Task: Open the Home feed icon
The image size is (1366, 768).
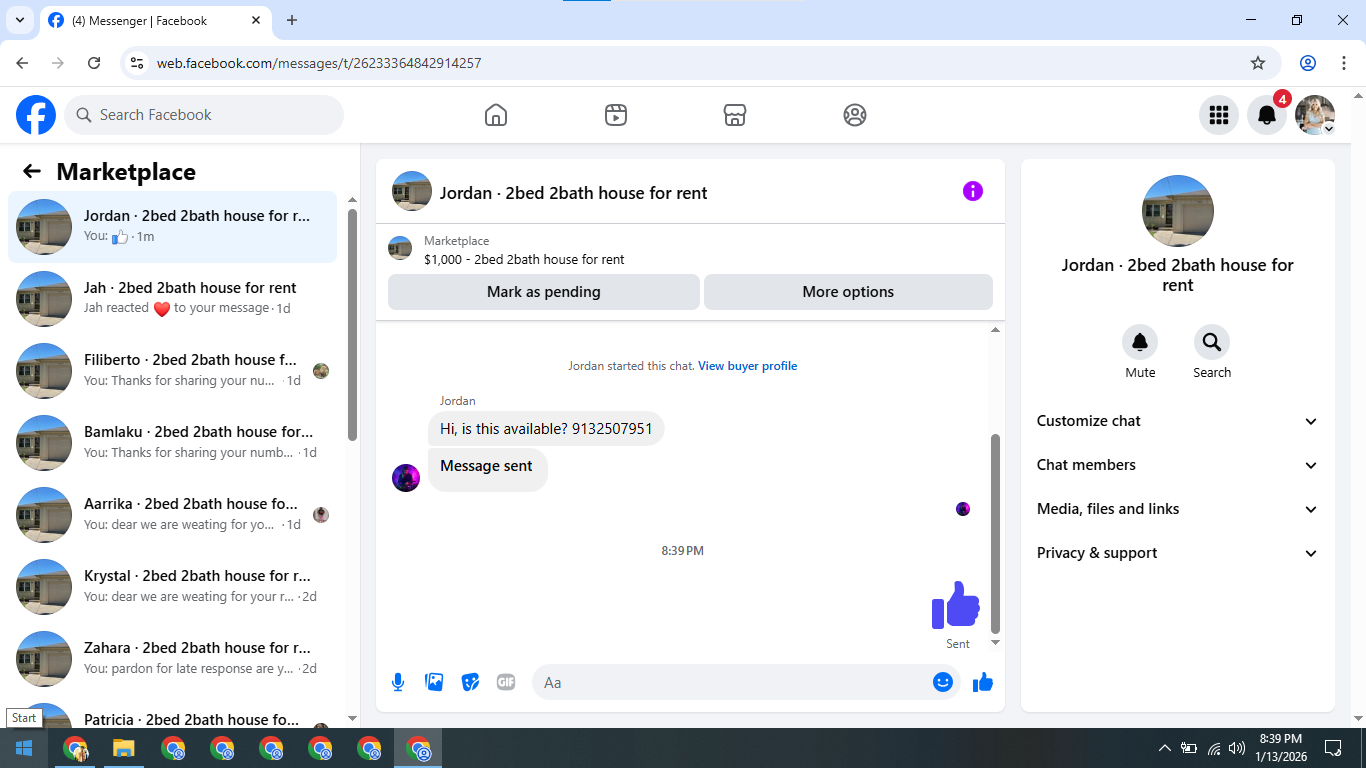Action: click(496, 115)
